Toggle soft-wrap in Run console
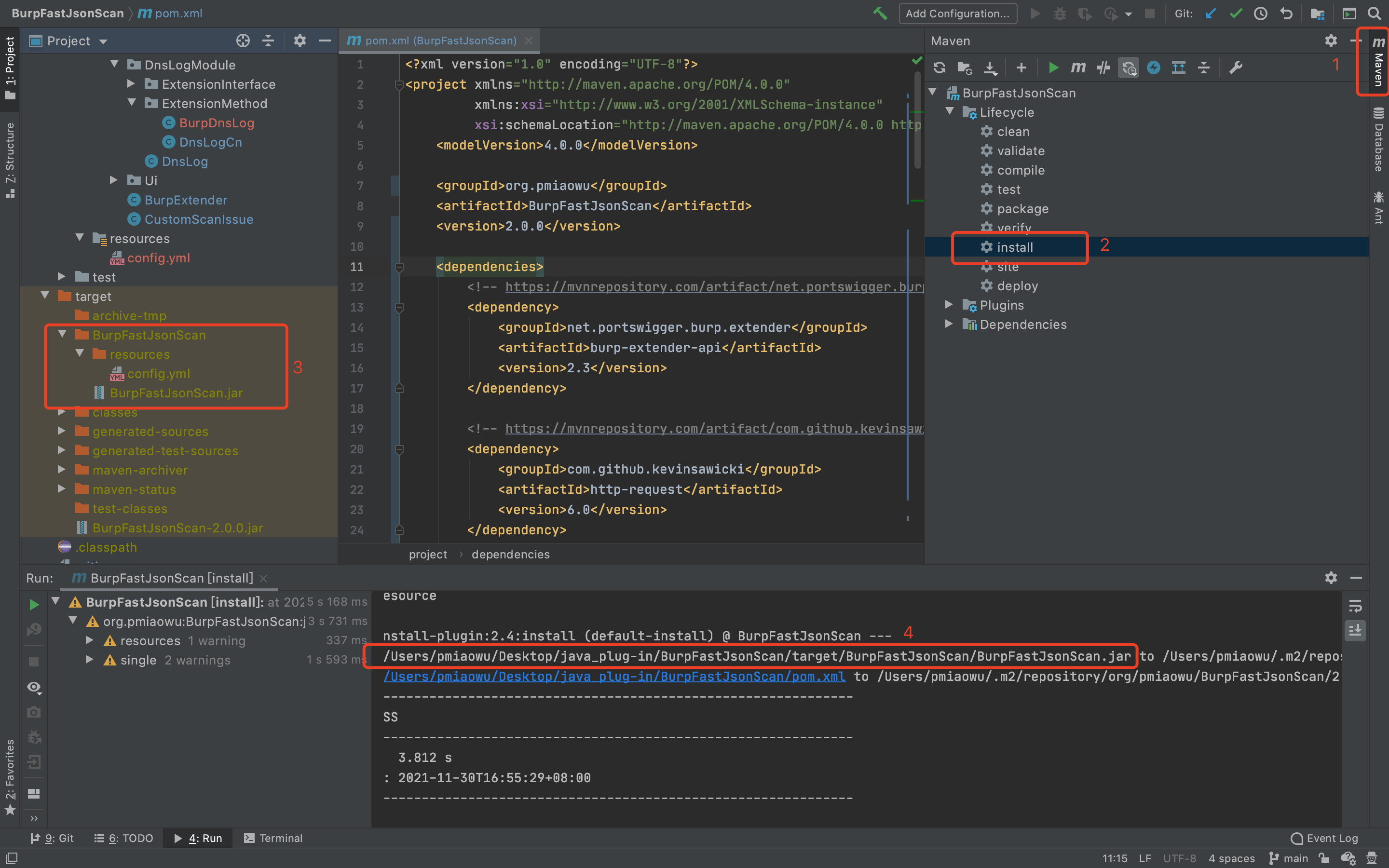The image size is (1389, 868). [1355, 606]
